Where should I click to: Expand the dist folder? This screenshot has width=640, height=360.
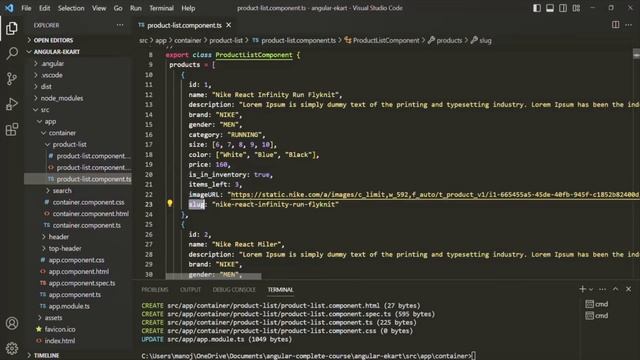pyautogui.click(x=46, y=86)
